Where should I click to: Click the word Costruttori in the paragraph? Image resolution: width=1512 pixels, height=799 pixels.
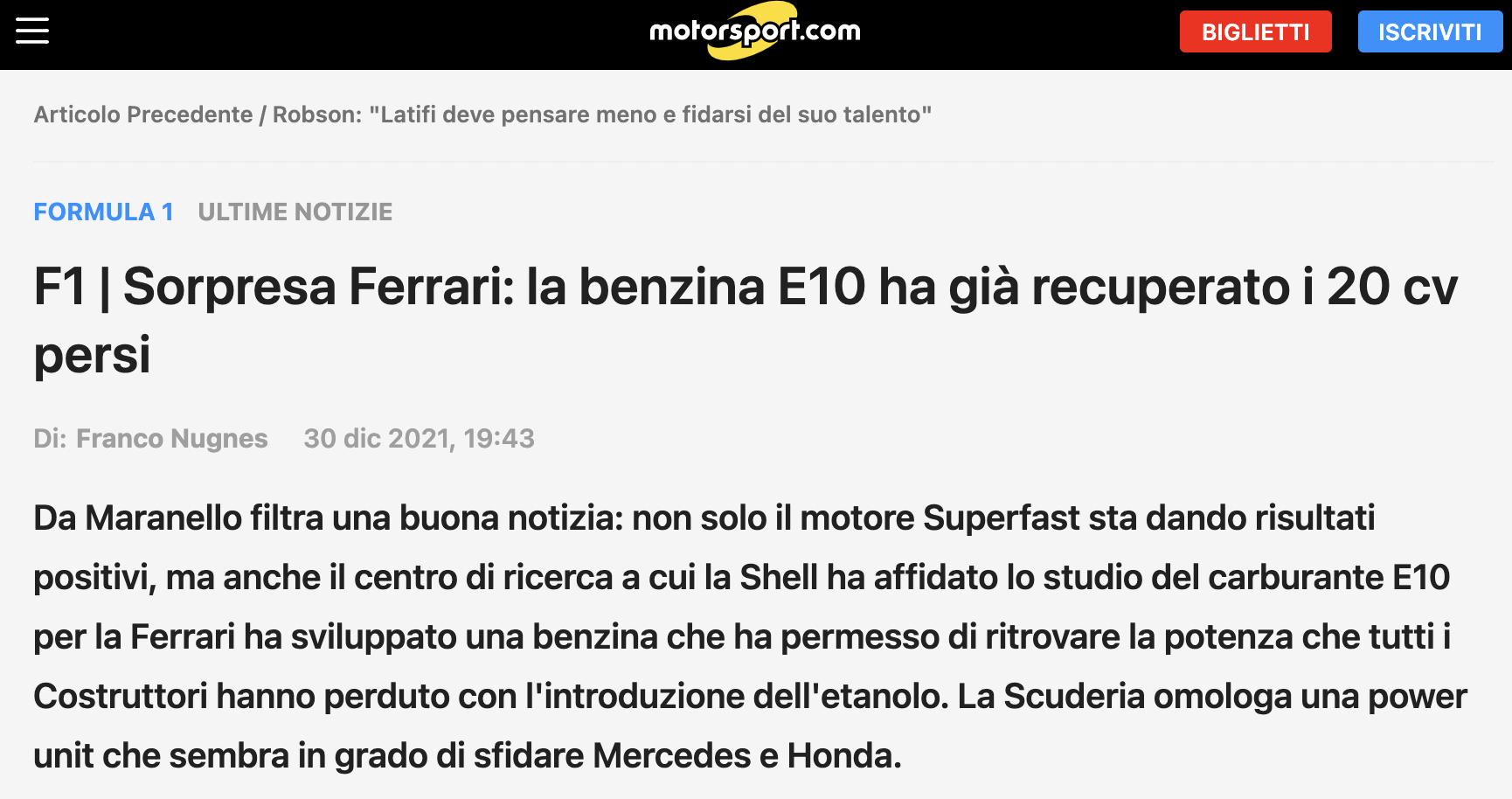[121, 696]
